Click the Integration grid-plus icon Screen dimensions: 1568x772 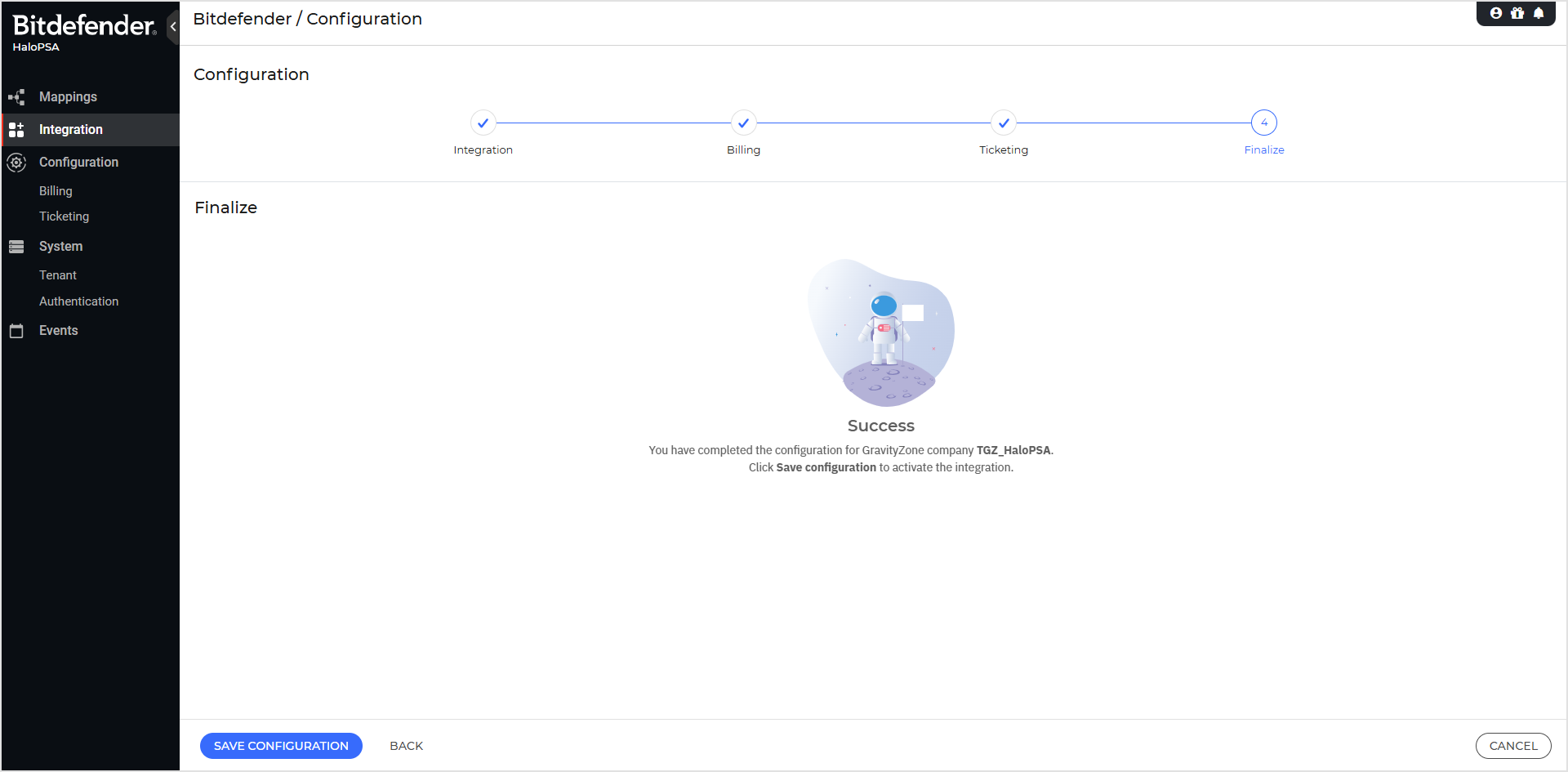pyautogui.click(x=16, y=130)
